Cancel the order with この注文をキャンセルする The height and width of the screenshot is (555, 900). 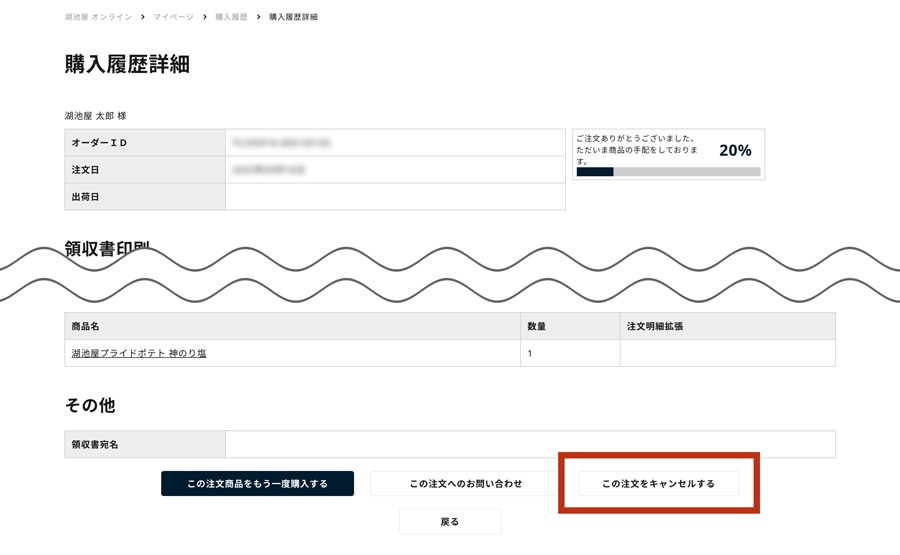pyautogui.click(x=658, y=484)
